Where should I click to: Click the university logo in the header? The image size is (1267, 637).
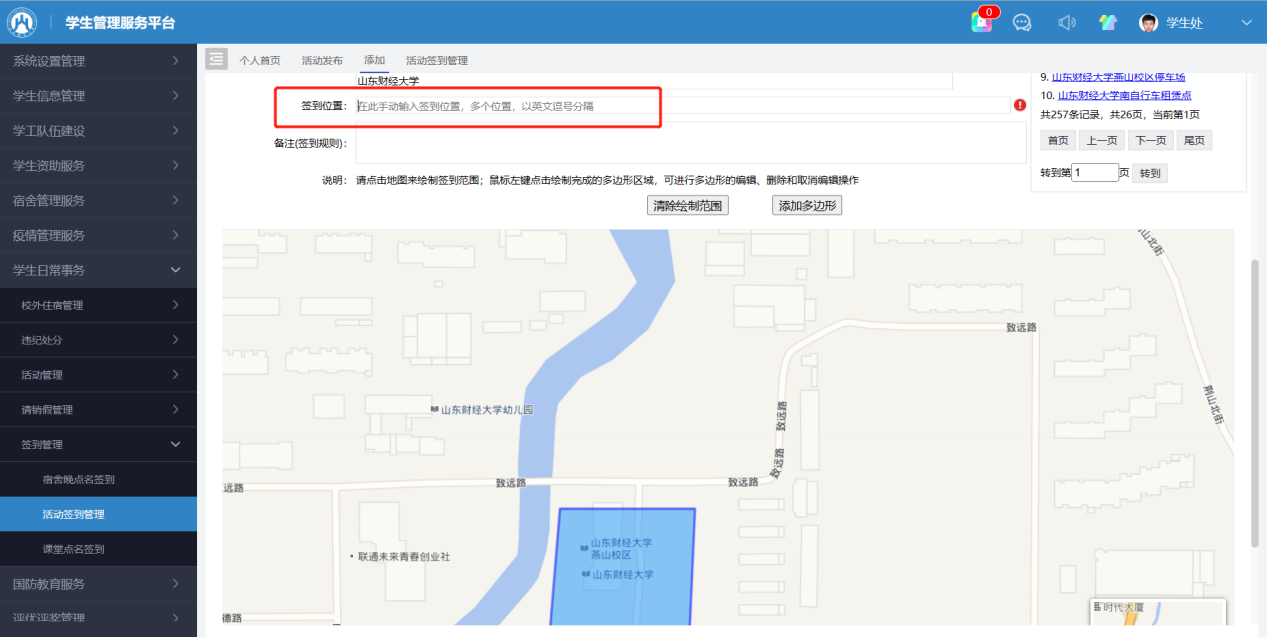coord(22,22)
